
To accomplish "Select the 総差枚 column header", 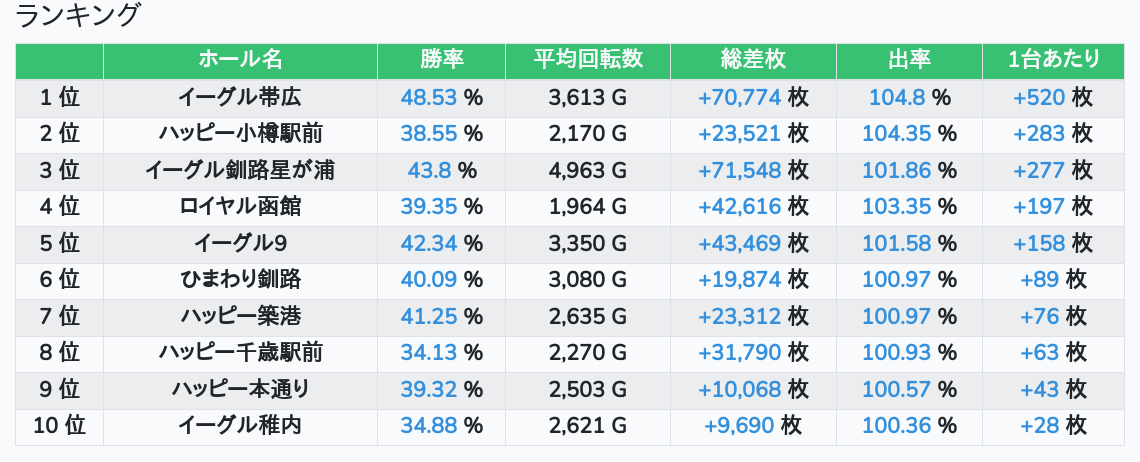I will (753, 60).
